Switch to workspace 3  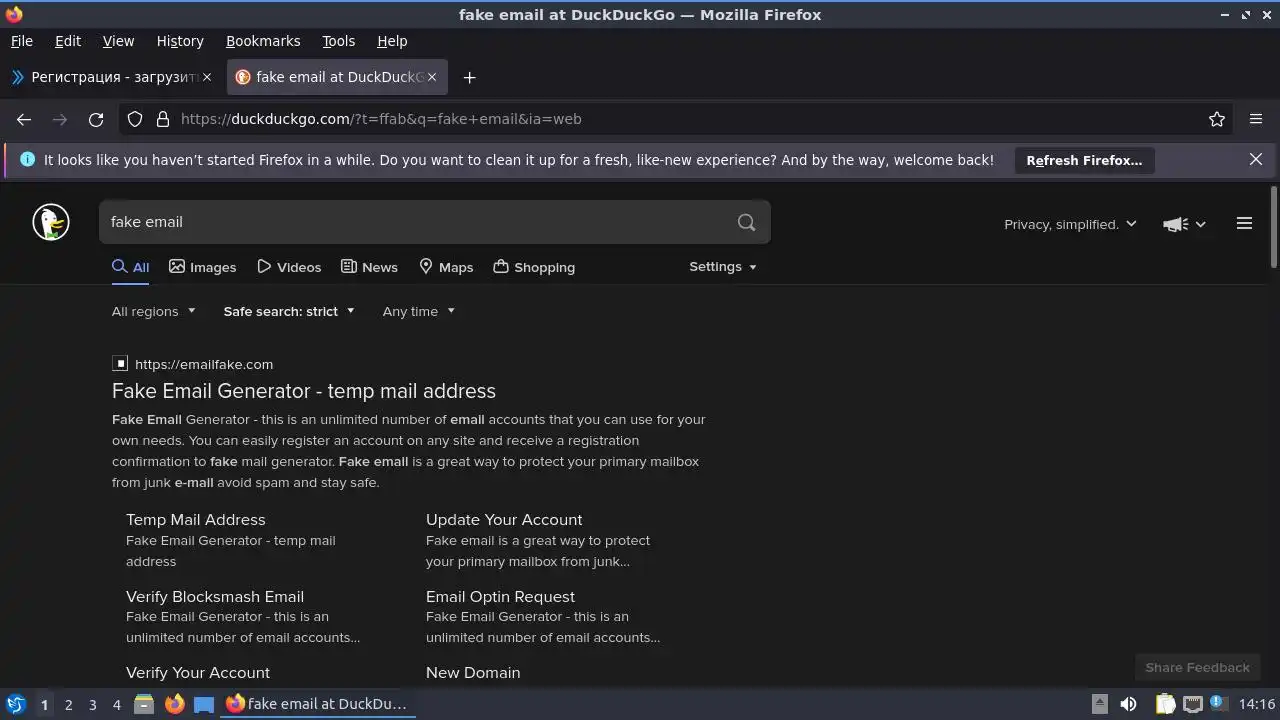click(x=92, y=704)
